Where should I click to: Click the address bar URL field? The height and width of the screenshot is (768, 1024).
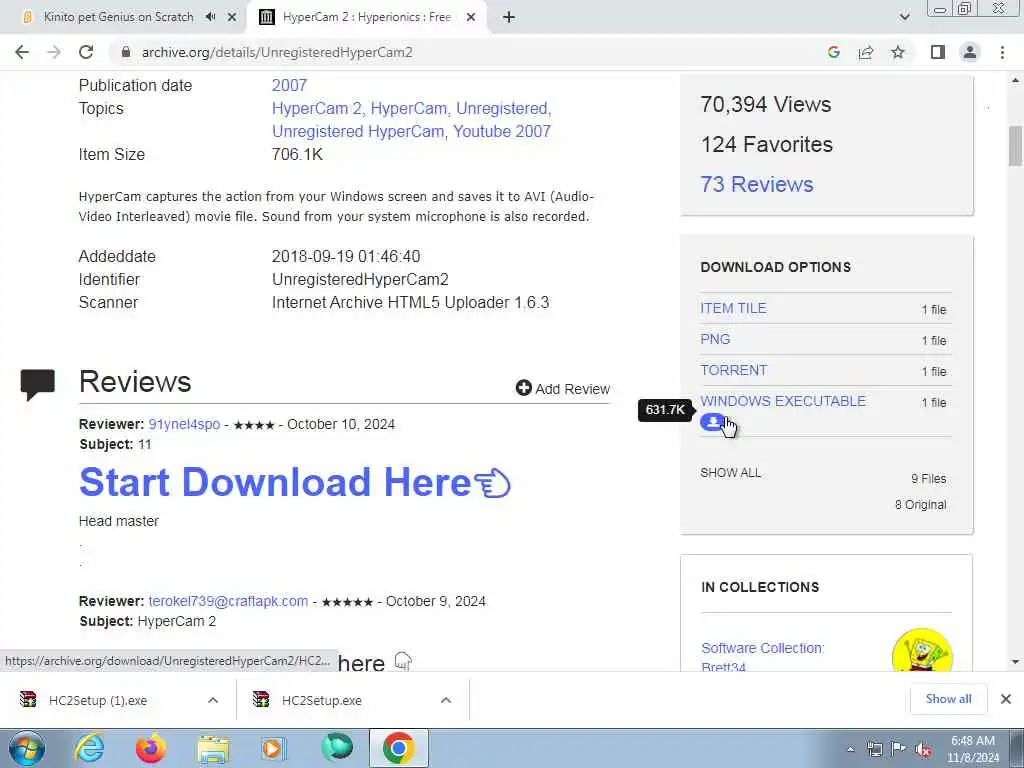tap(277, 52)
